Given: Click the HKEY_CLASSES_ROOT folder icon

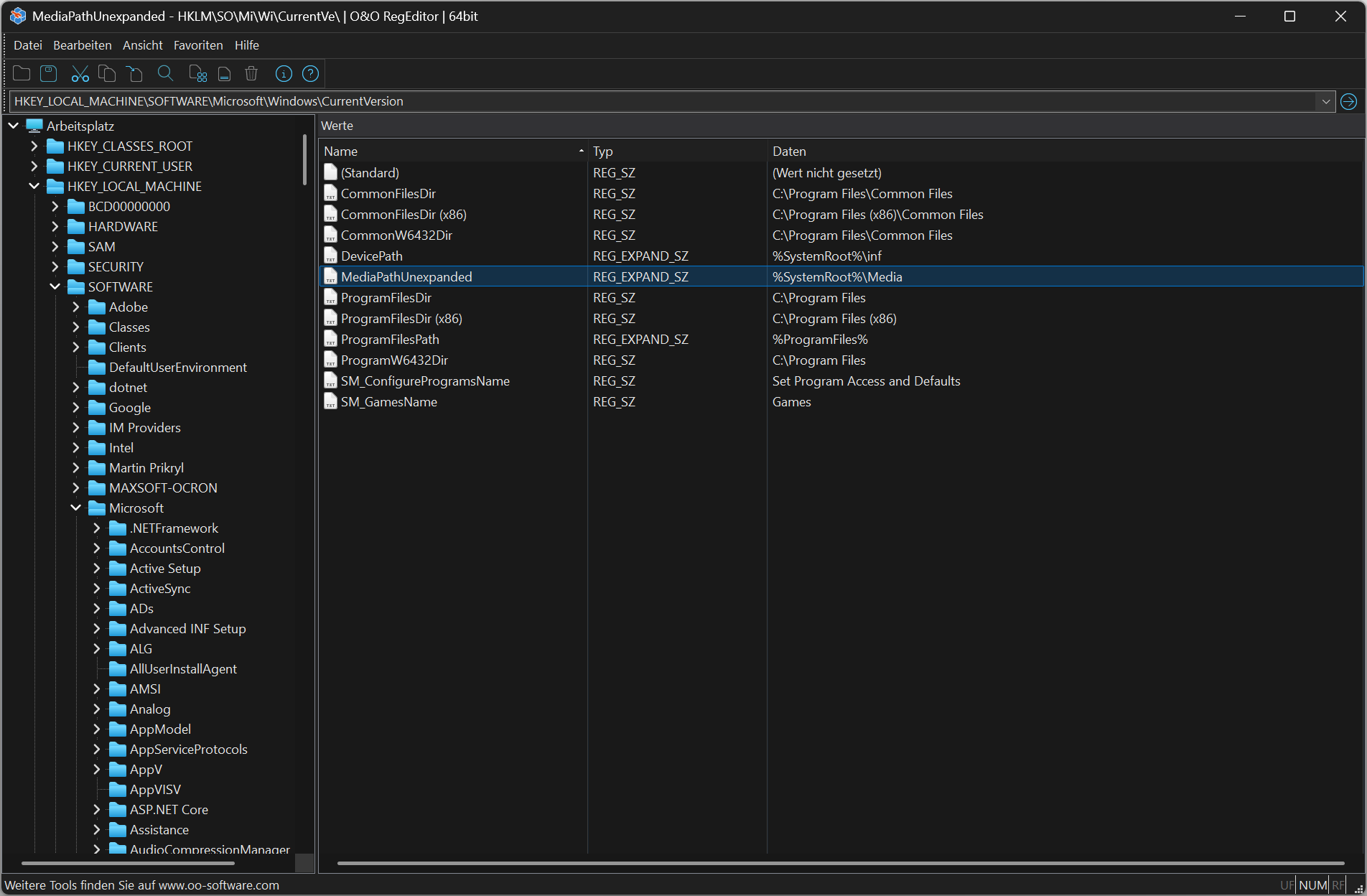Looking at the screenshot, I should 55,146.
